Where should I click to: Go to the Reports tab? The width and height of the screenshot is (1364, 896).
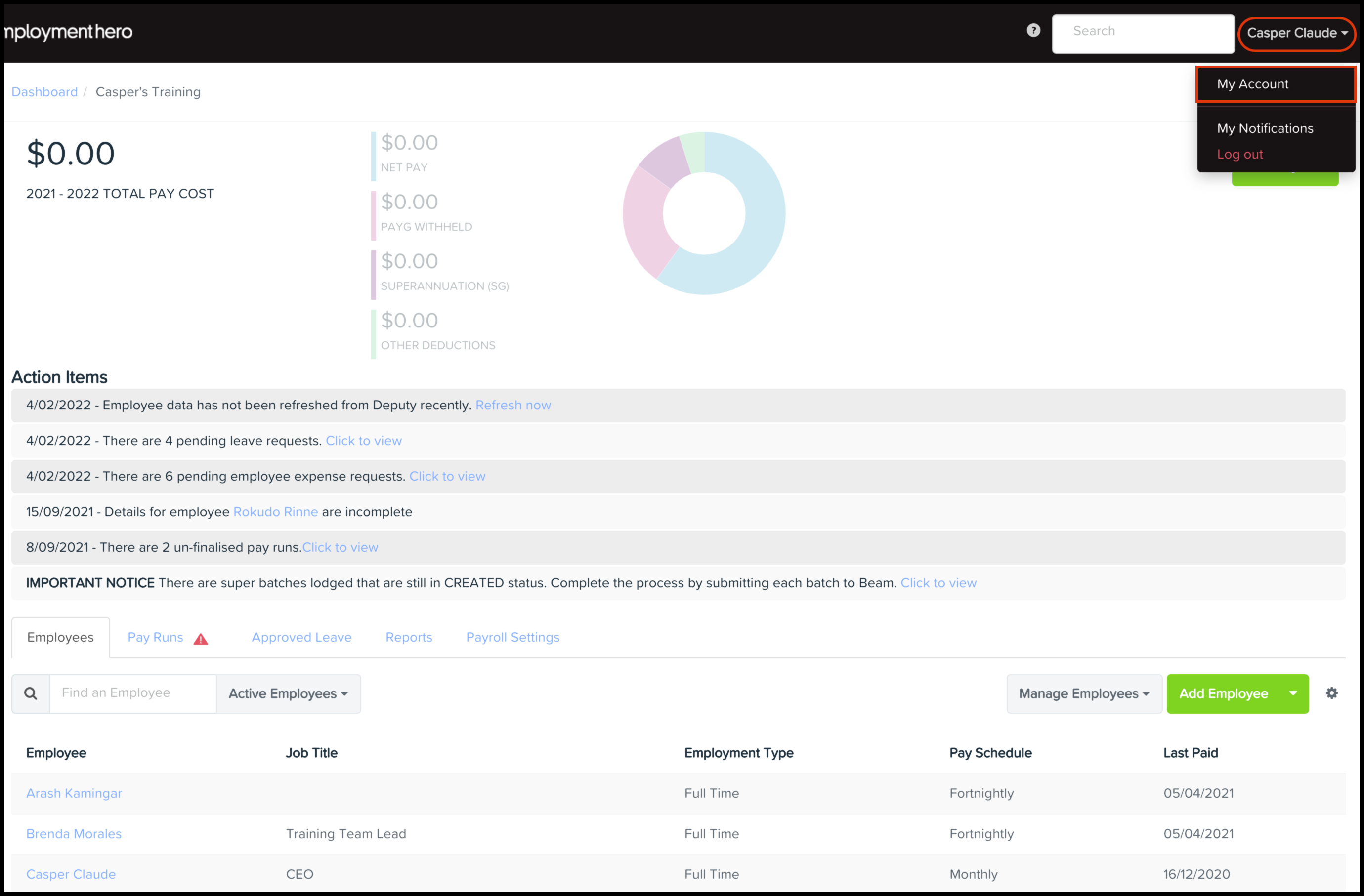(x=409, y=637)
